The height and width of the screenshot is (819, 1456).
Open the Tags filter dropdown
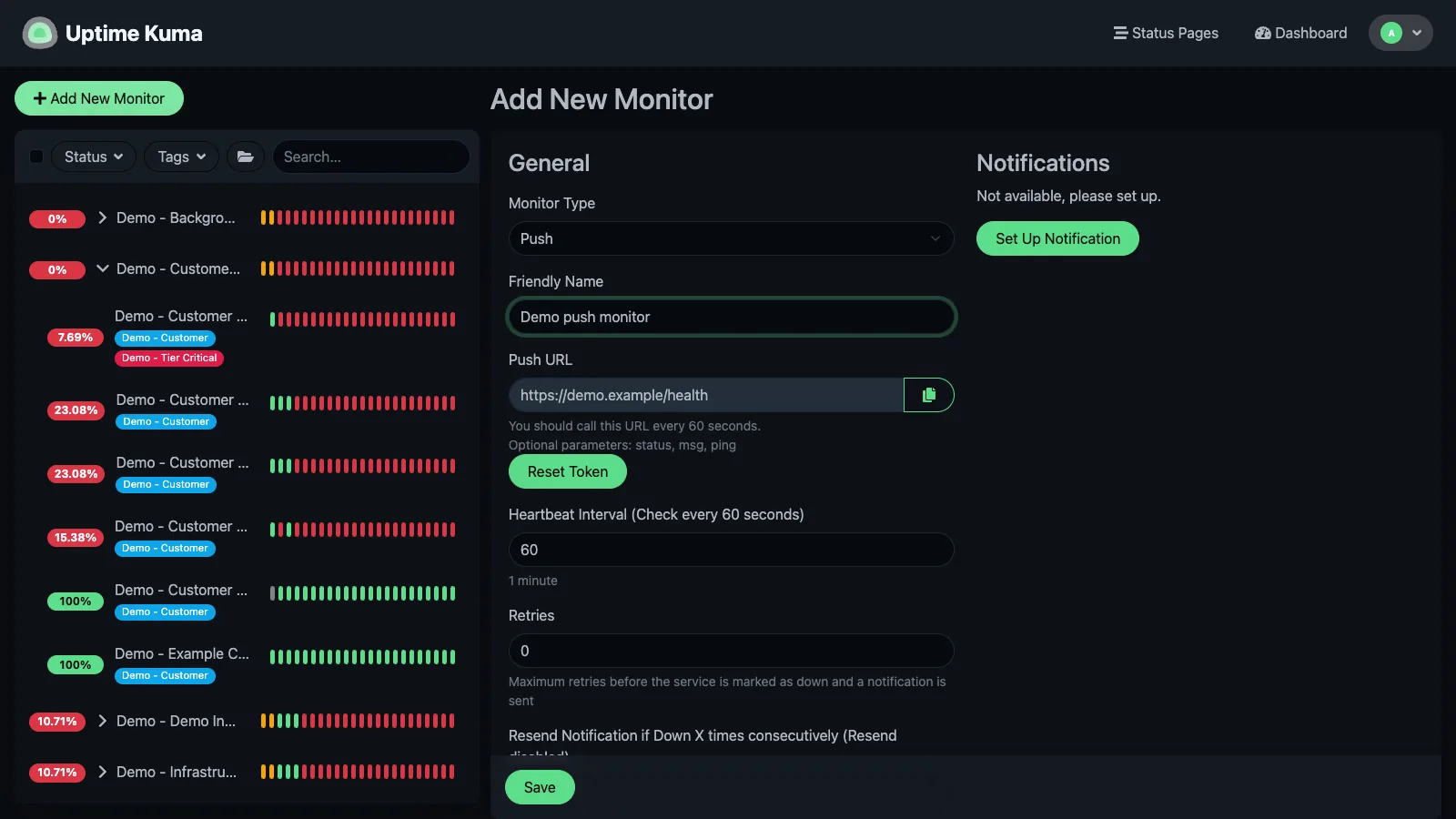coord(182,157)
